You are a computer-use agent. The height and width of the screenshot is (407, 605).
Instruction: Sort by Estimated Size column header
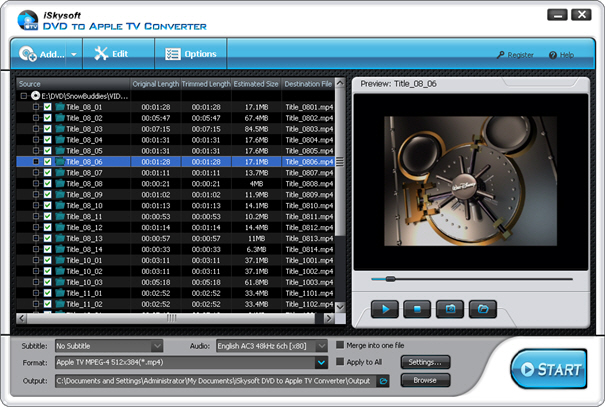click(x=256, y=84)
